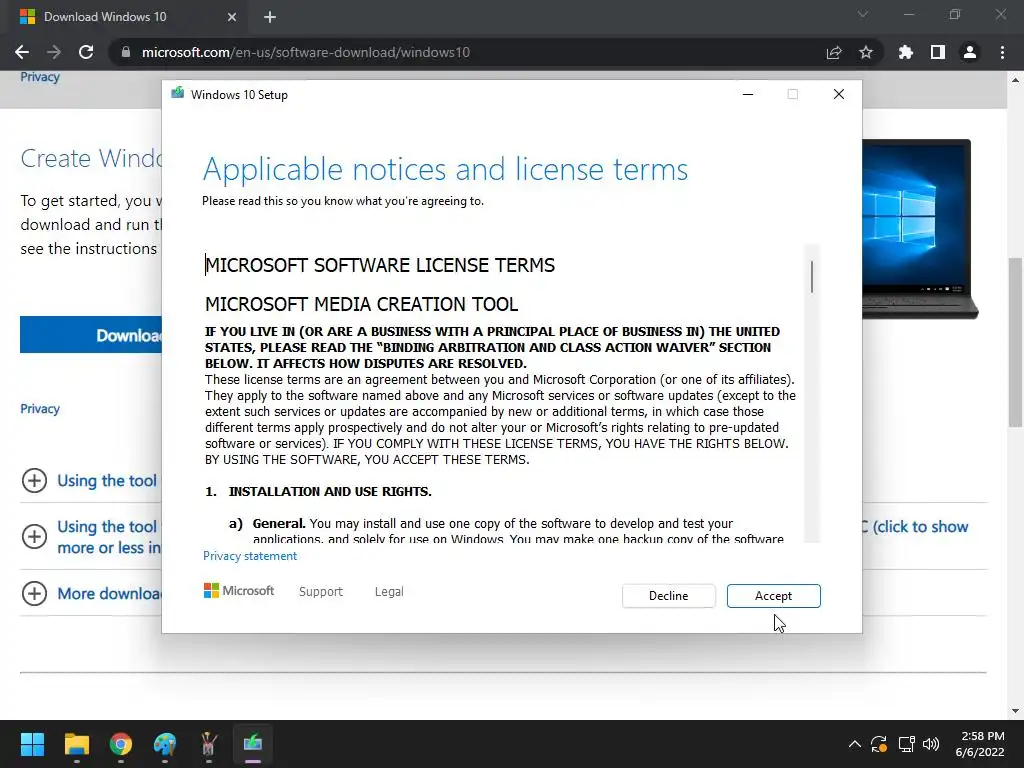
Task: Open Chrome three-dot menu
Action: [x=1002, y=52]
